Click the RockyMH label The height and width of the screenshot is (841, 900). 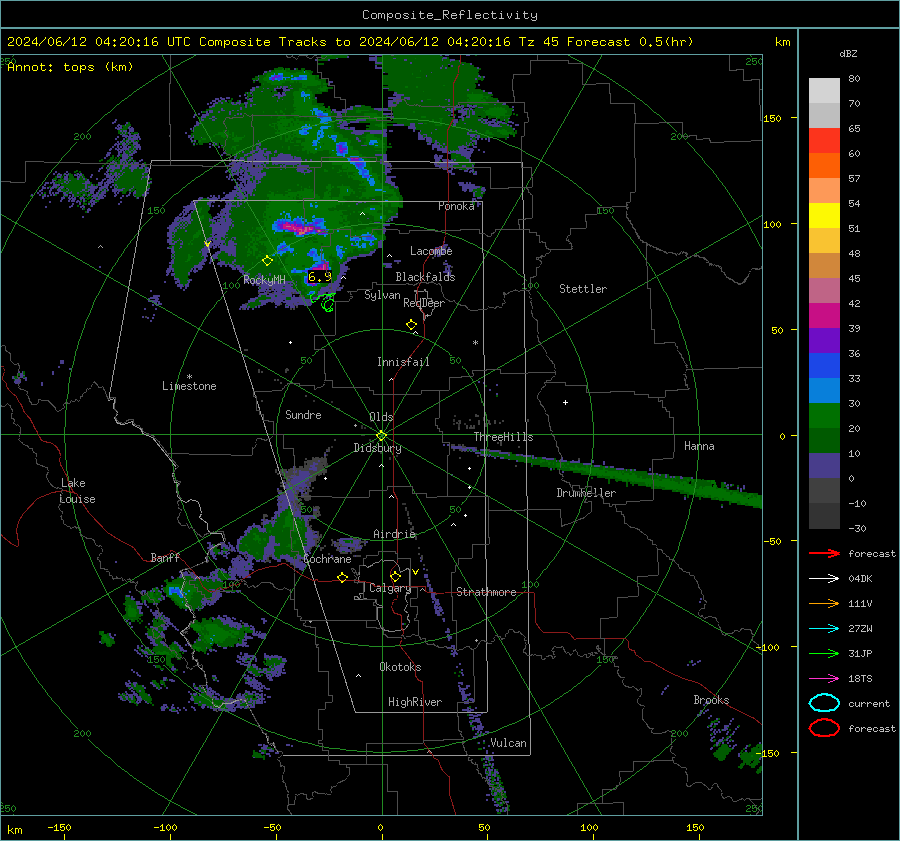[x=264, y=280]
